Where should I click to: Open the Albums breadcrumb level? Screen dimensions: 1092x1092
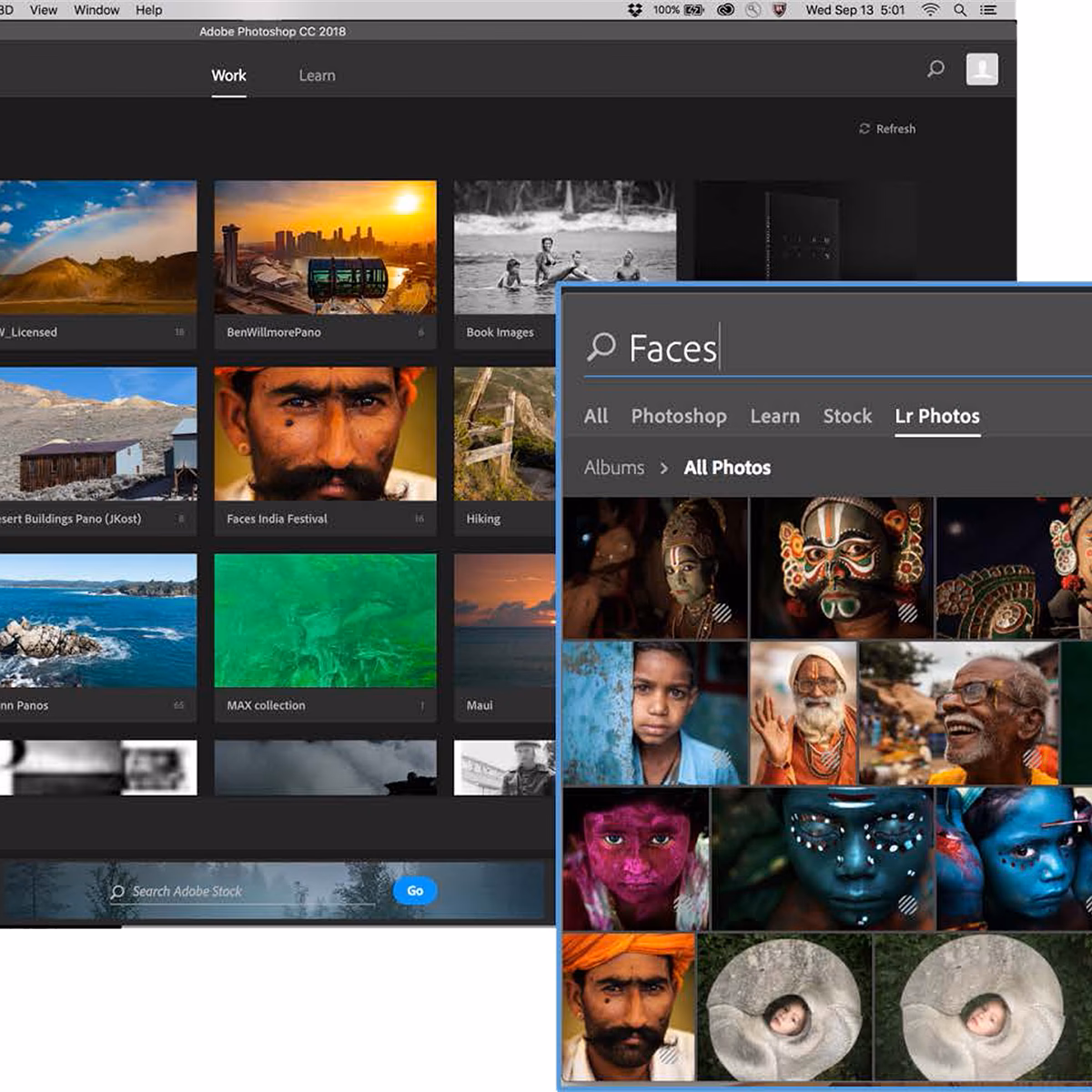point(613,467)
